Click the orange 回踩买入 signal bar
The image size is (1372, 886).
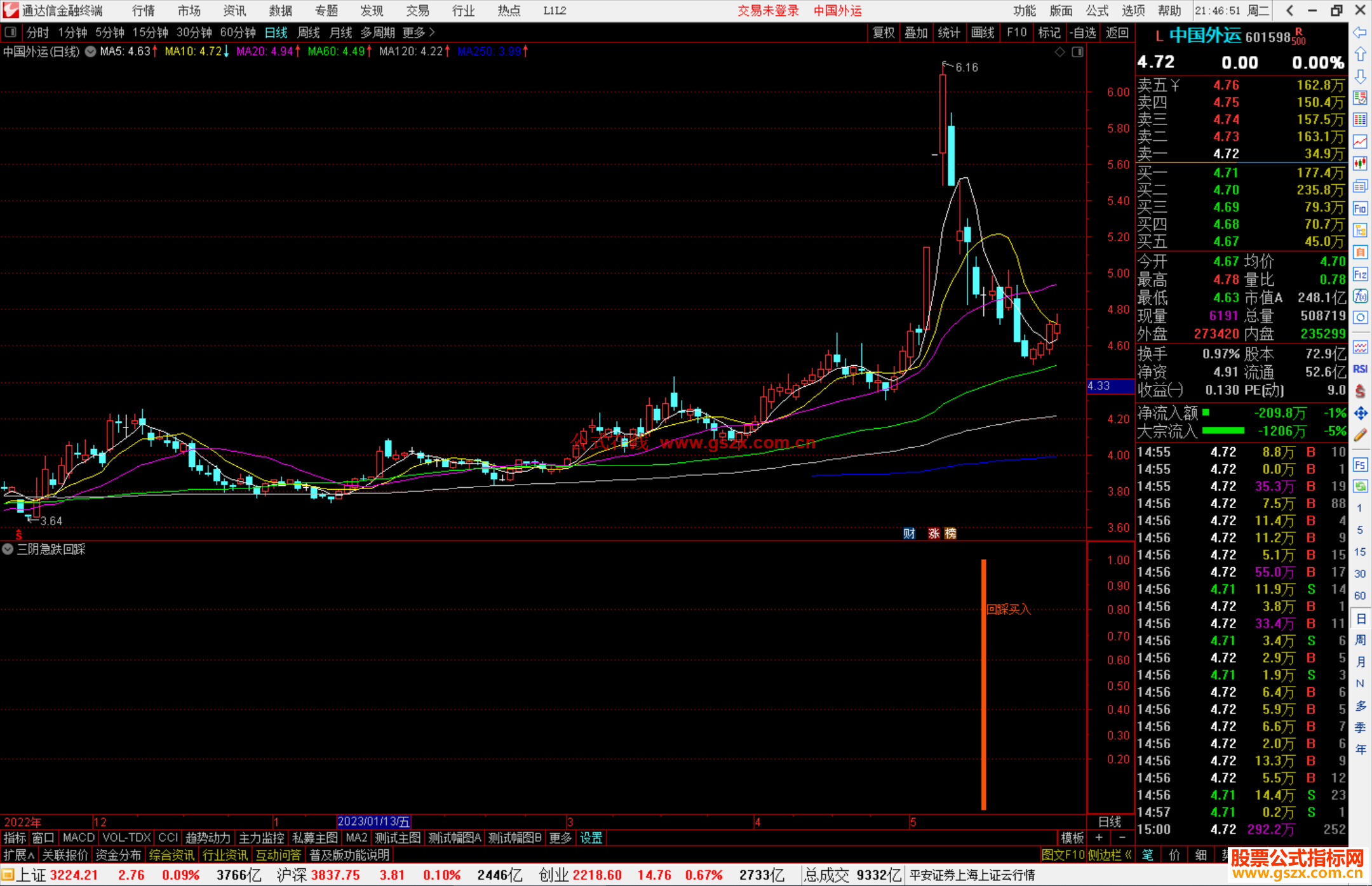[x=983, y=685]
